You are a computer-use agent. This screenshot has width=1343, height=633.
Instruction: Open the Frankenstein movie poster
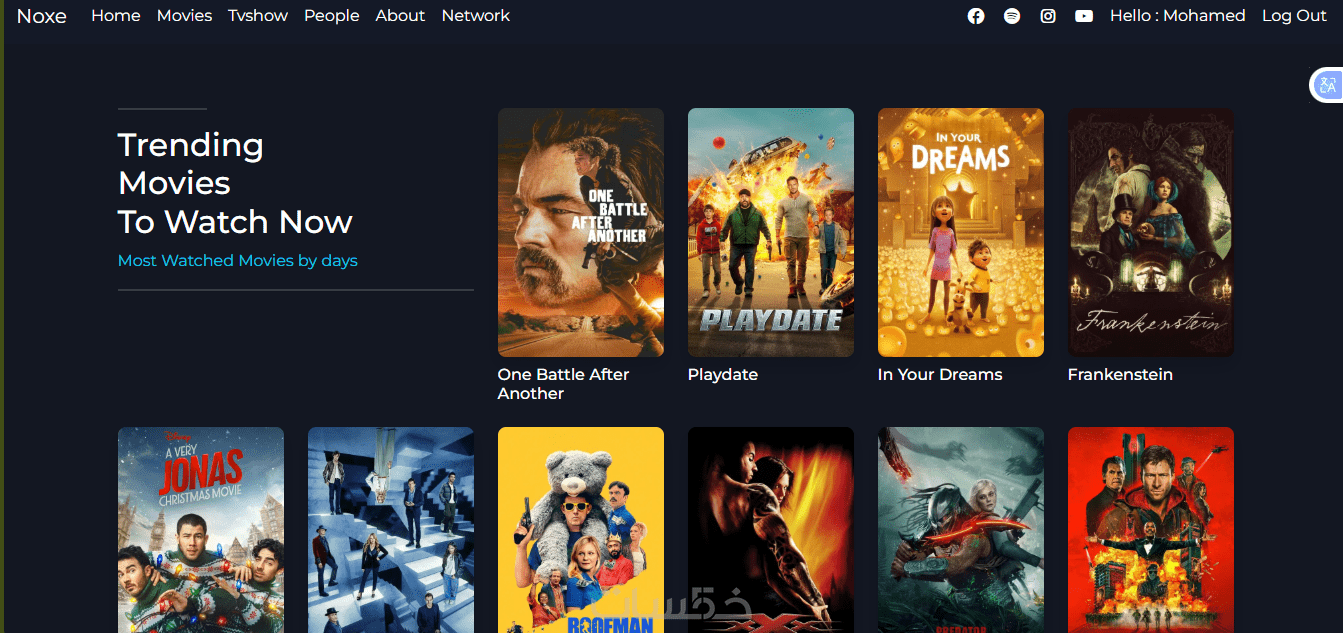click(x=1151, y=232)
